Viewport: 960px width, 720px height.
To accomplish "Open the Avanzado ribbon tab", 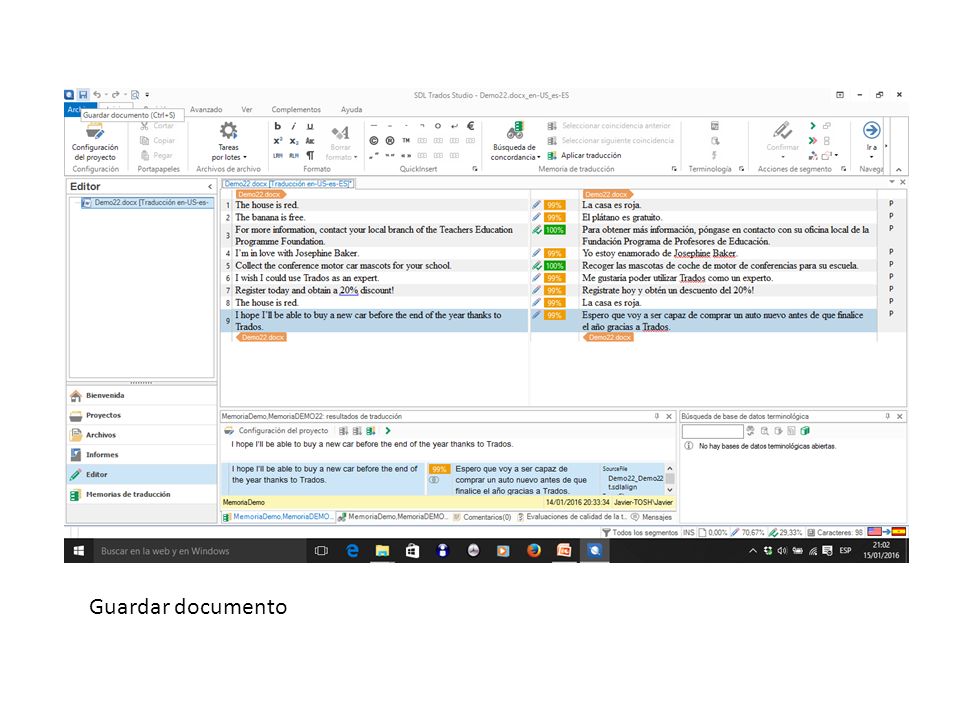I will pyautogui.click(x=206, y=110).
